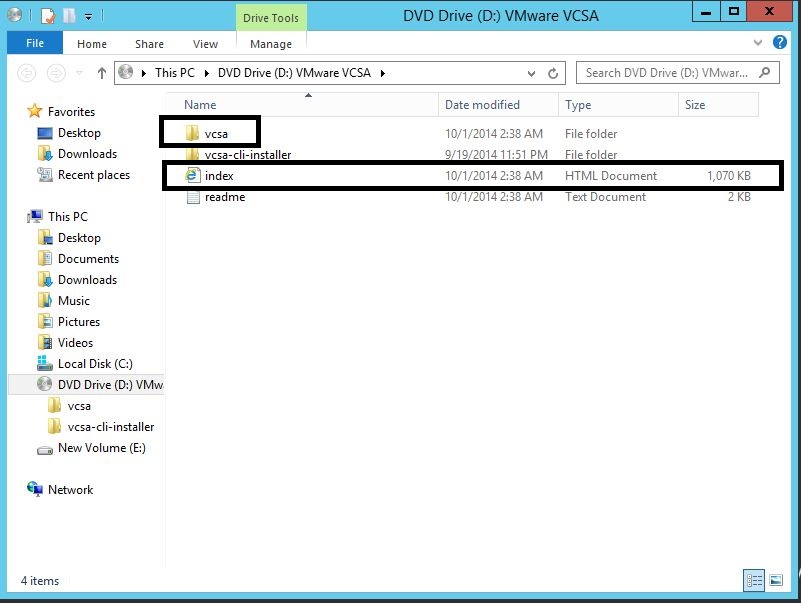Click the Properties icon in the quick access toolbar
The image size is (801, 603).
47,16
